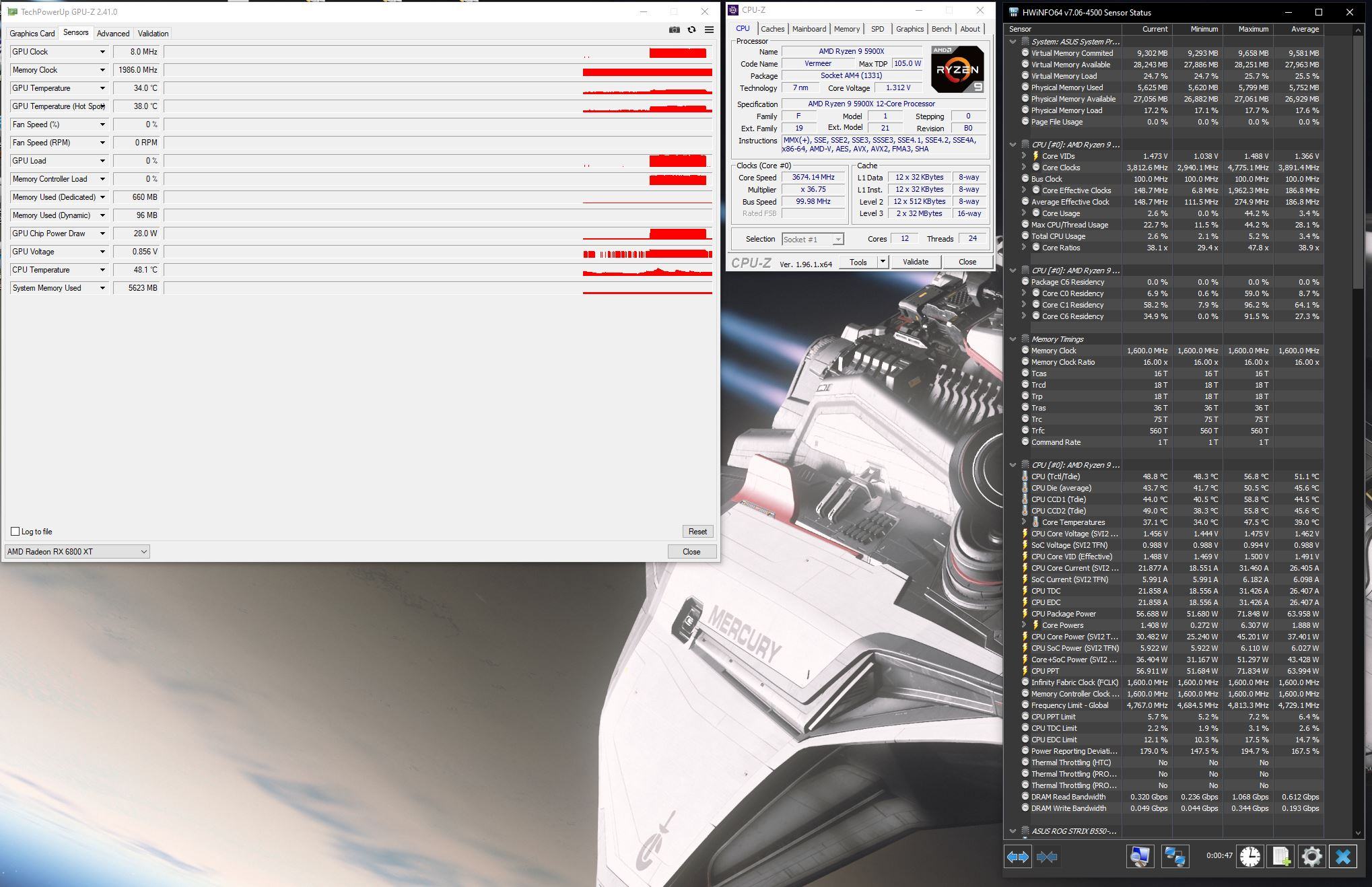Open the CPU-Z Tools dropdown arrow
This screenshot has width=1372, height=887.
click(883, 262)
